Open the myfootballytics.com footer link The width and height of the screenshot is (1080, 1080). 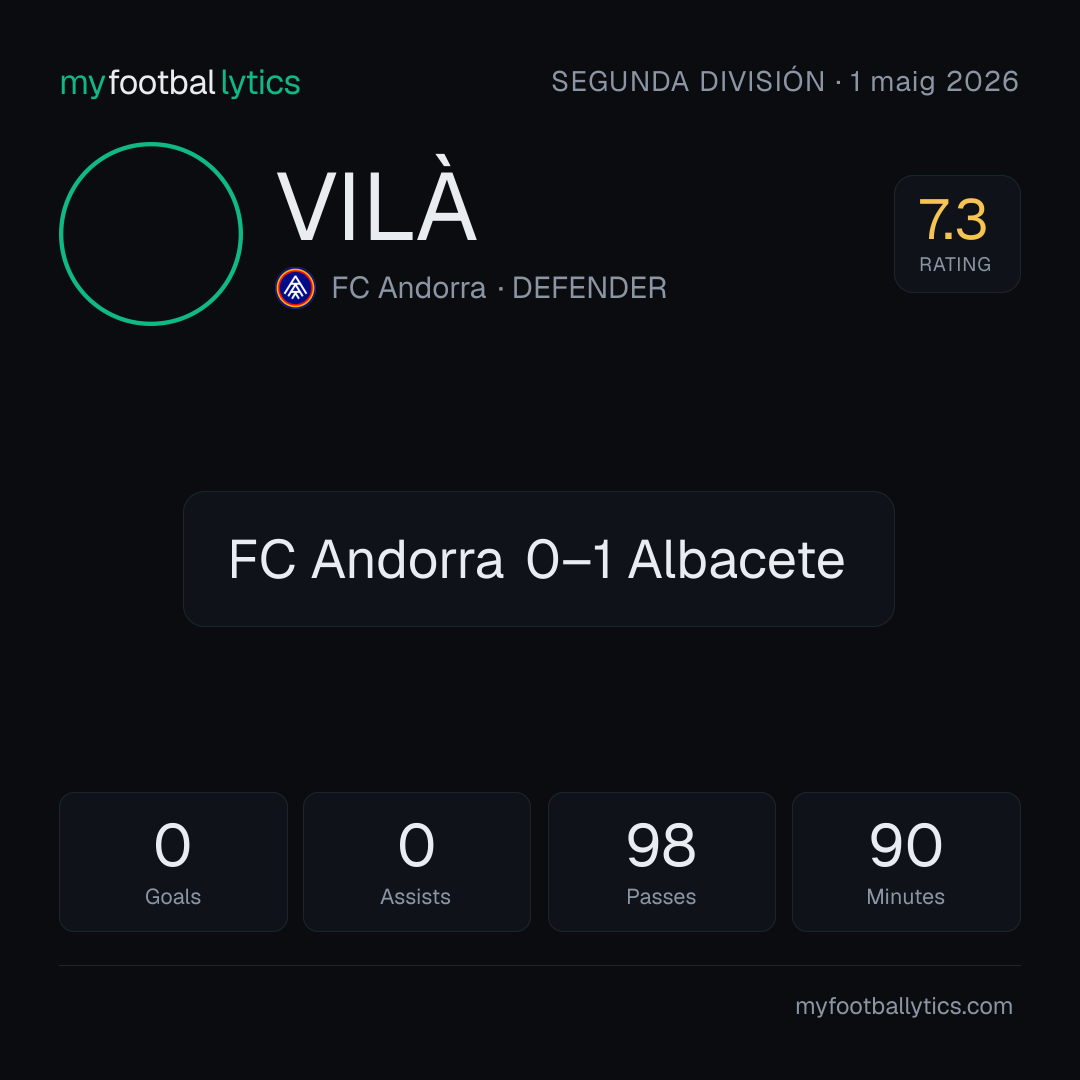click(904, 1006)
